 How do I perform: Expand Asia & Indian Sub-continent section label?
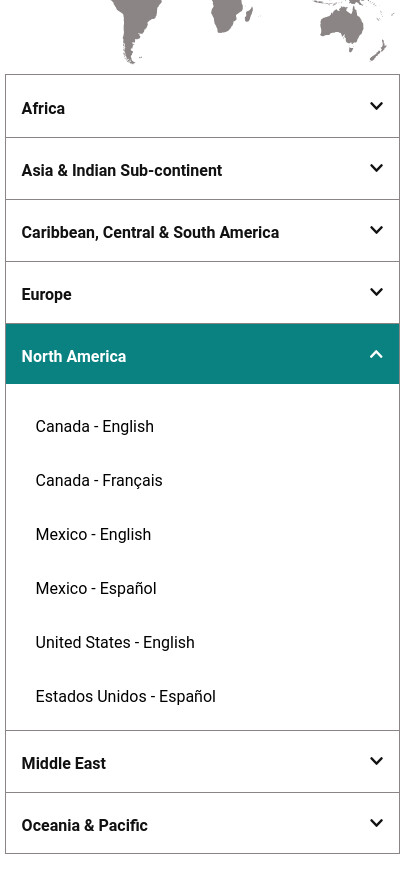[122, 170]
